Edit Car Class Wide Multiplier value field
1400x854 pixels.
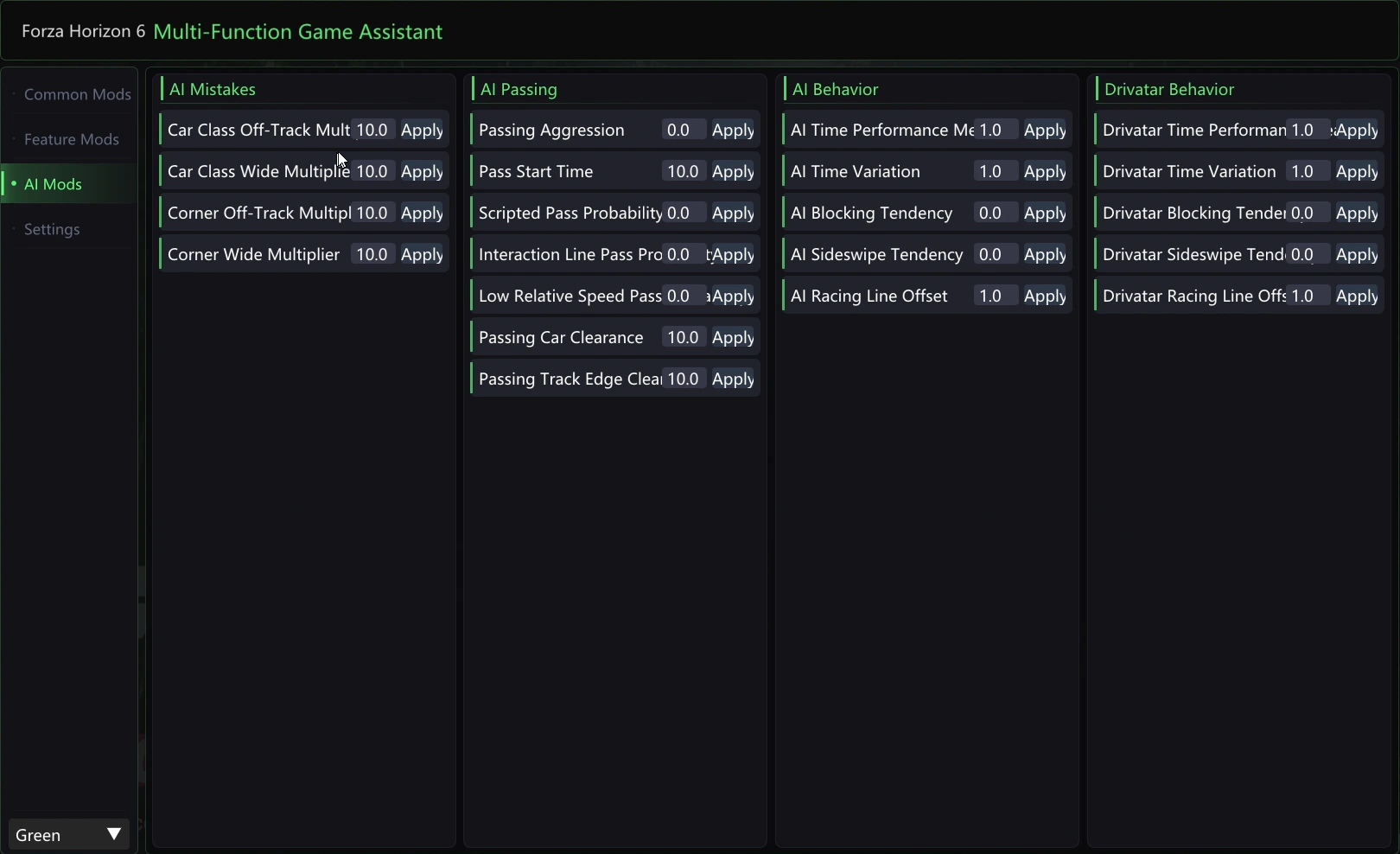point(373,171)
